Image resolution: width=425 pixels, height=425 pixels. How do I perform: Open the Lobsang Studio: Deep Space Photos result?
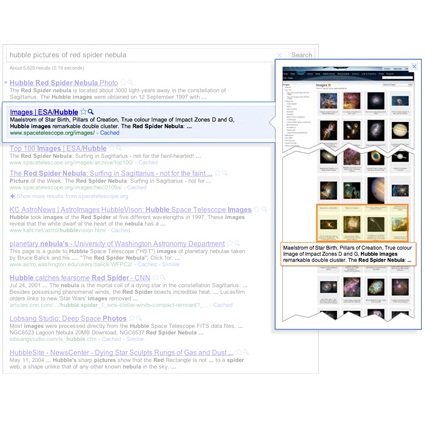point(68,318)
